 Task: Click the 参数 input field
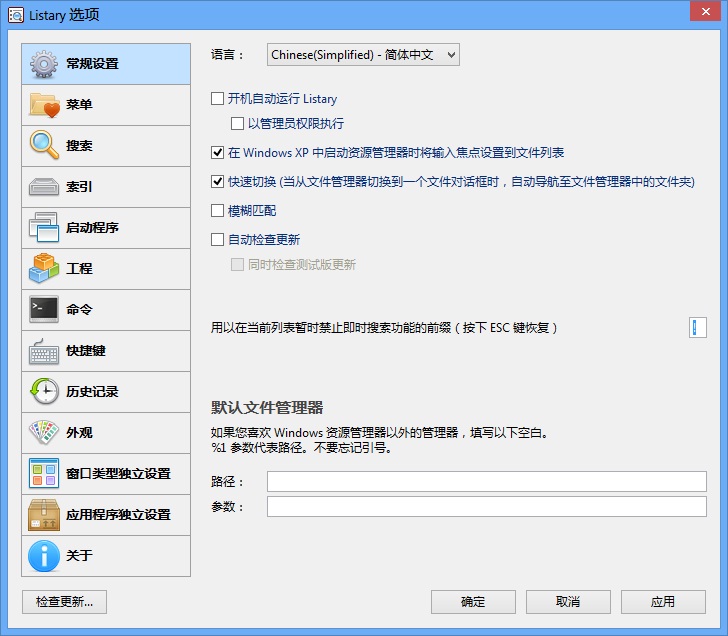pos(486,507)
